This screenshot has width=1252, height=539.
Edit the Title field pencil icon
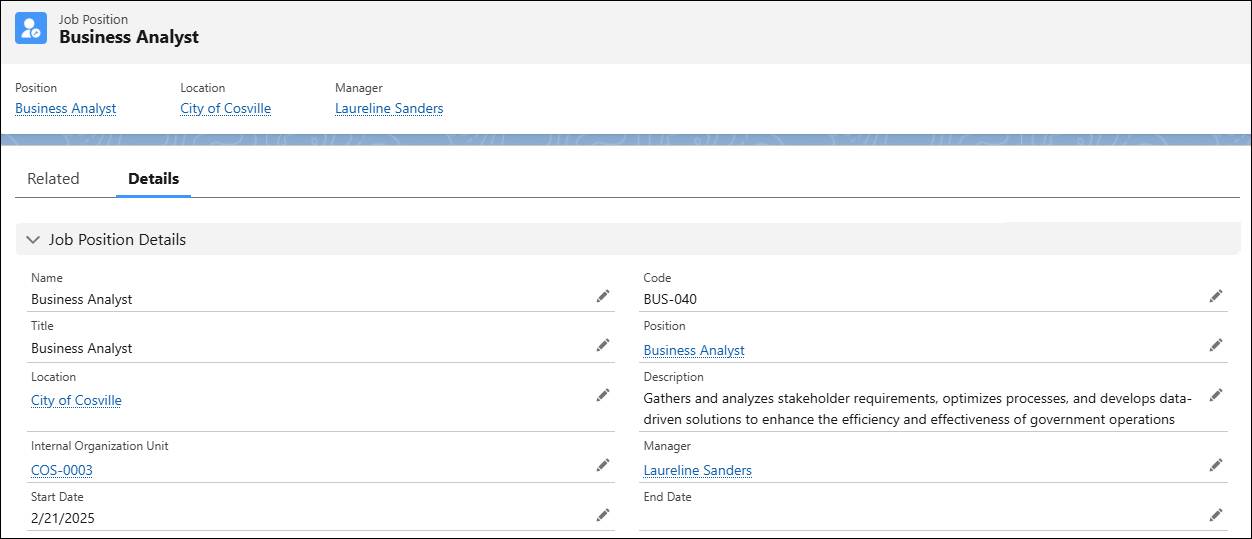(603, 345)
